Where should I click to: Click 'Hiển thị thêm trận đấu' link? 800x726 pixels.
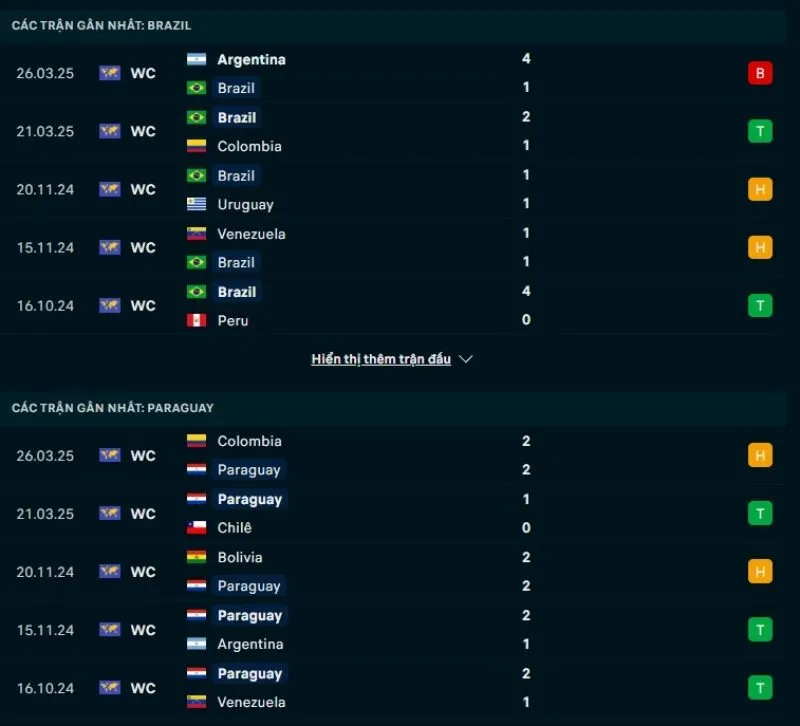(381, 359)
